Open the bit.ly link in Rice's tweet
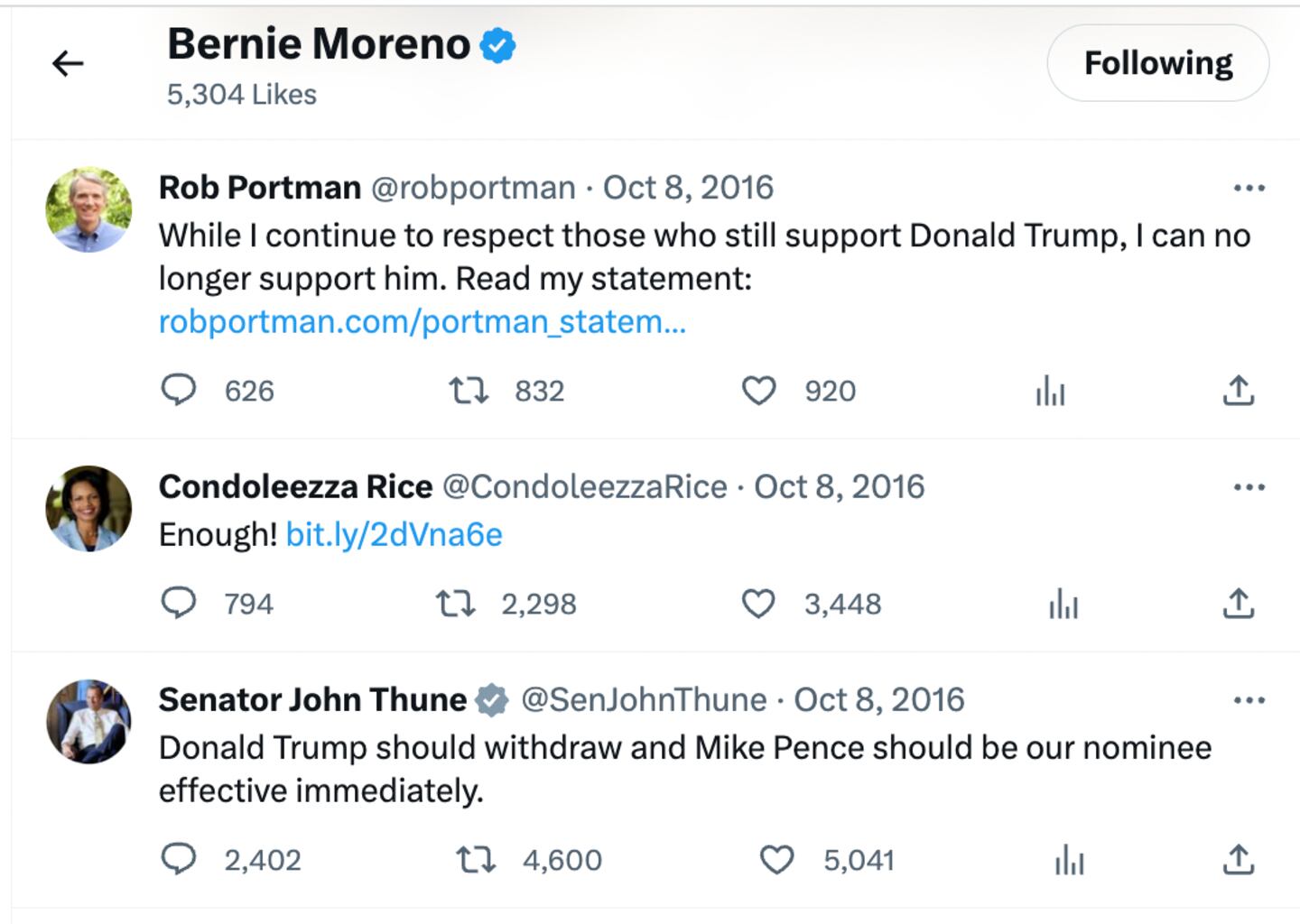Viewport: 1300px width, 924px height. (395, 534)
